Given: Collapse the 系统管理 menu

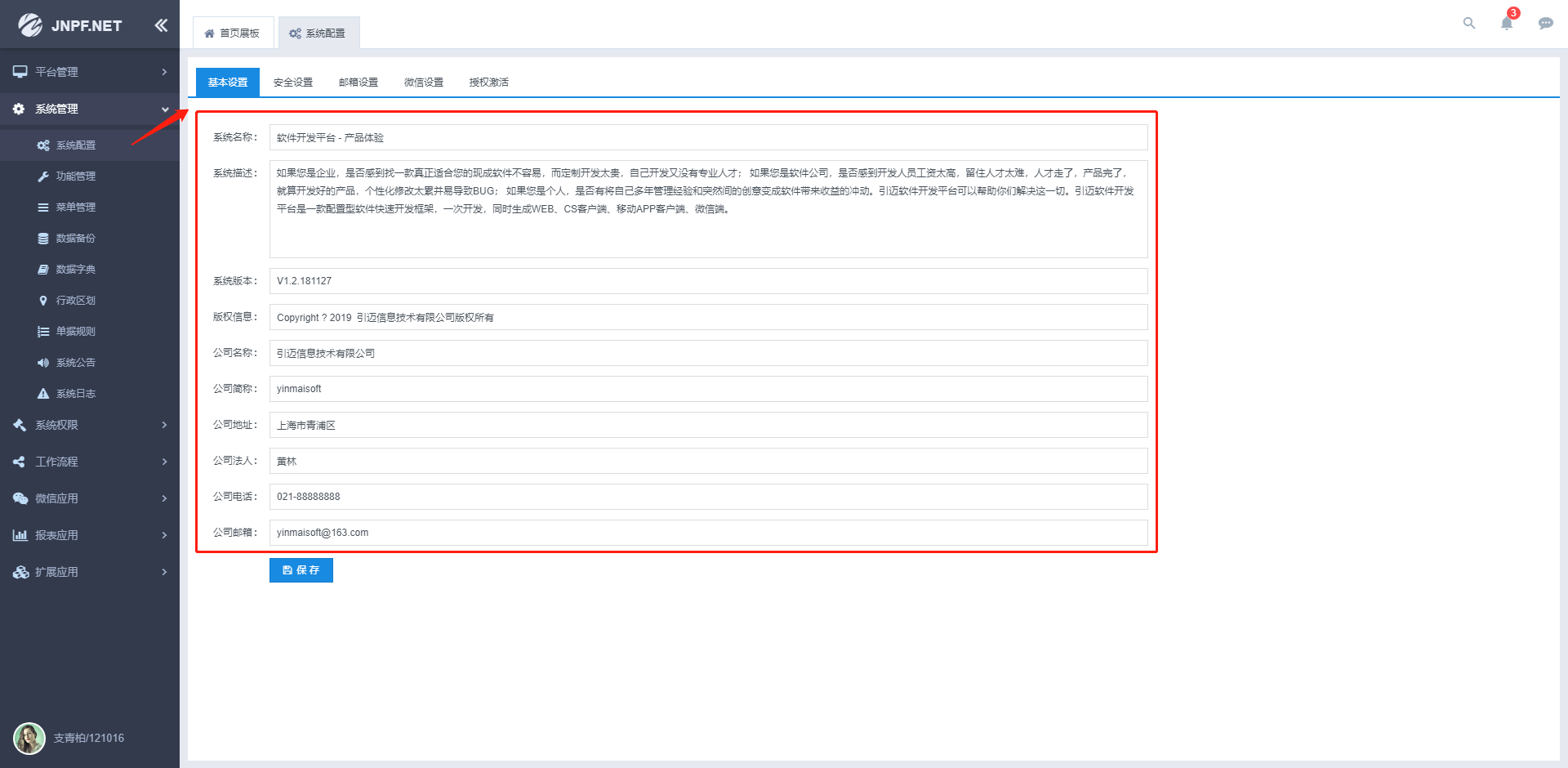Looking at the screenshot, I should [90, 109].
